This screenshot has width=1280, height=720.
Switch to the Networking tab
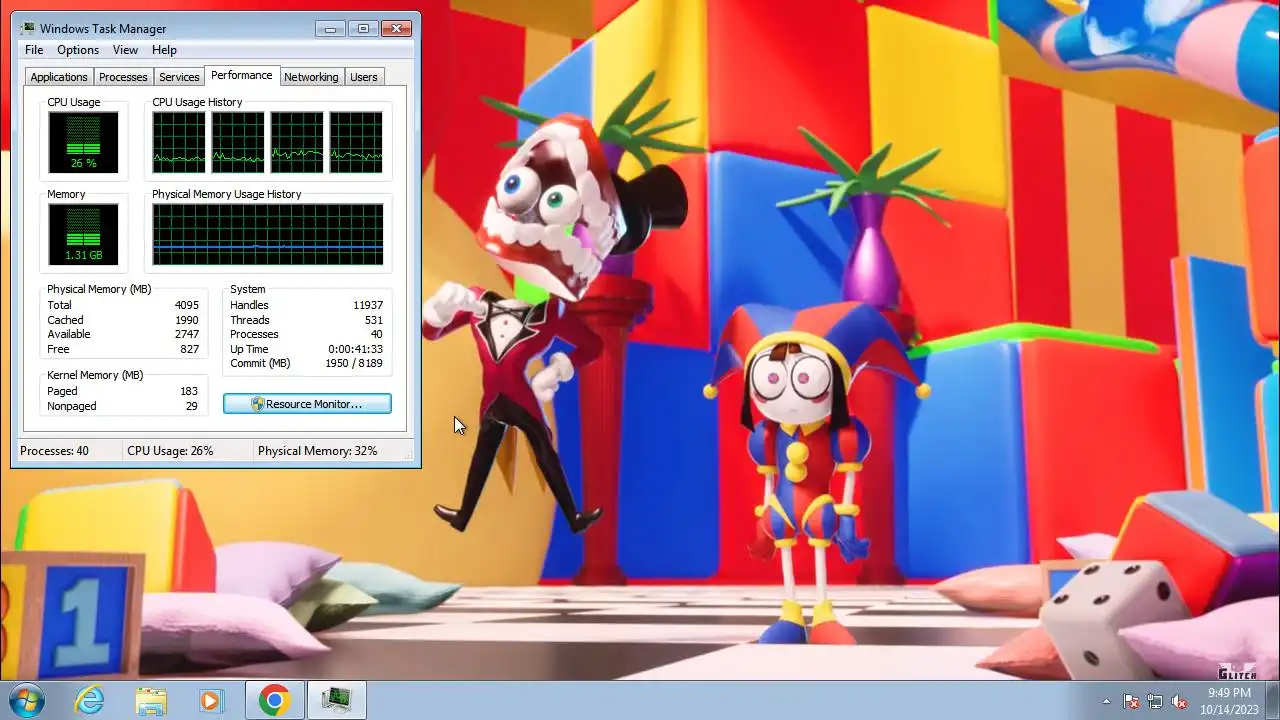(x=311, y=77)
